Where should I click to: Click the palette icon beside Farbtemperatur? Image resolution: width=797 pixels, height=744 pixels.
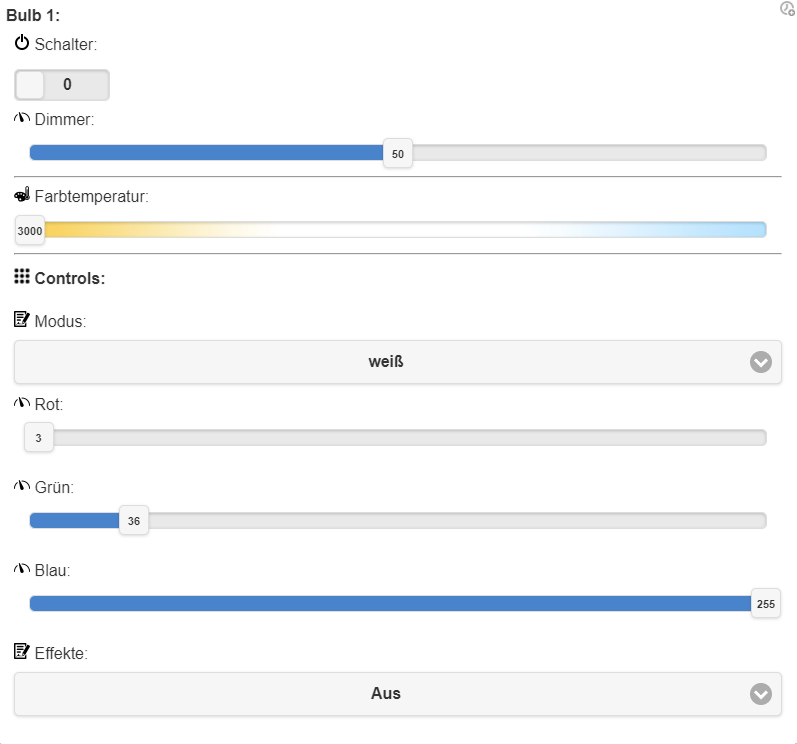(x=22, y=195)
